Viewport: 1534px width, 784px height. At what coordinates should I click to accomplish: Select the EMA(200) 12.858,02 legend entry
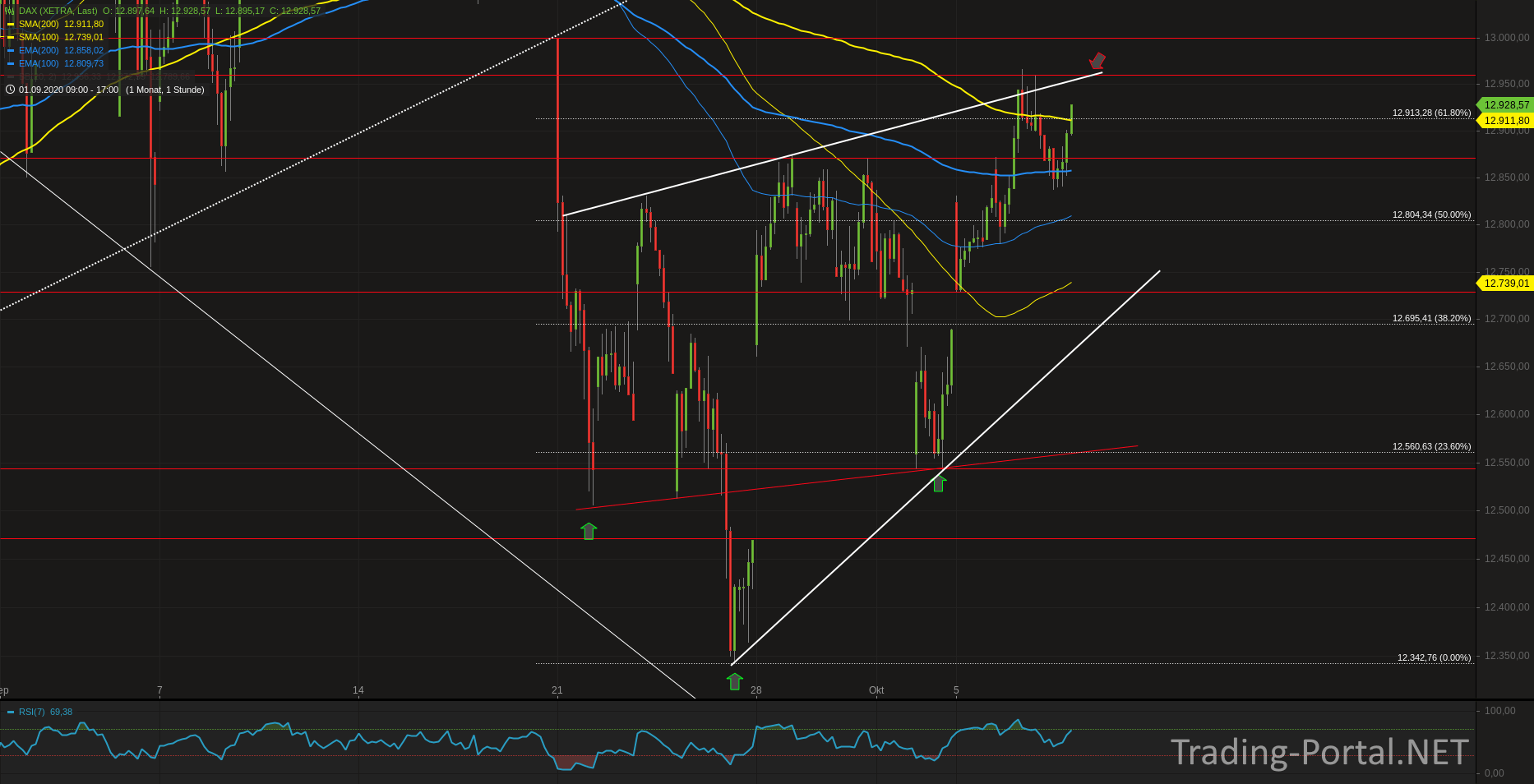click(x=61, y=51)
